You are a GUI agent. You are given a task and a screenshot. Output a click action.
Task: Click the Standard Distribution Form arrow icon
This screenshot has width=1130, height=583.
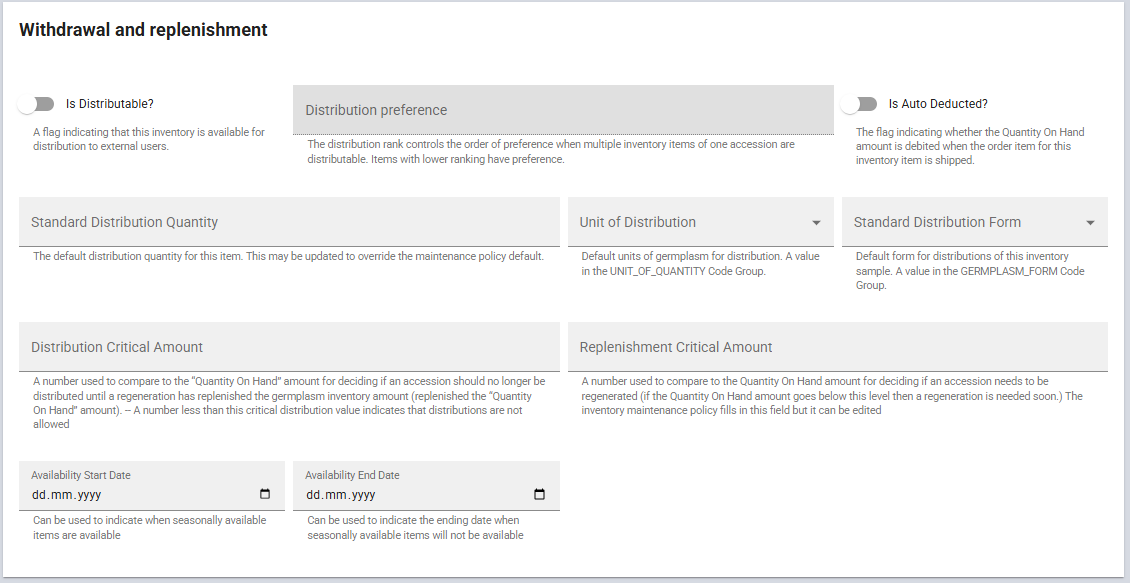[1090, 223]
